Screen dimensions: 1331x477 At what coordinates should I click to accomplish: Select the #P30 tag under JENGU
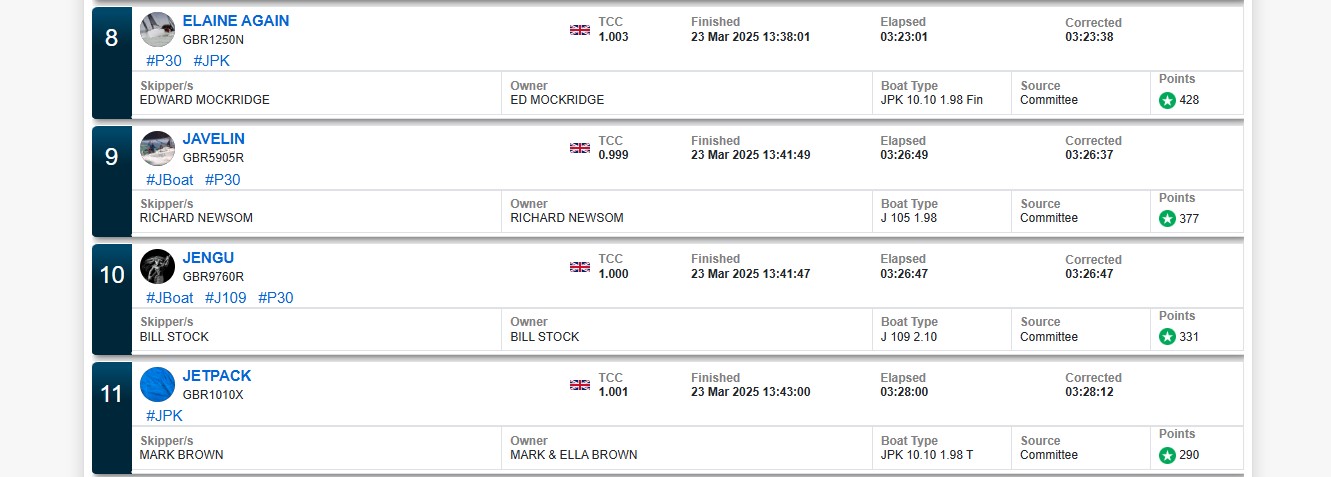(276, 298)
